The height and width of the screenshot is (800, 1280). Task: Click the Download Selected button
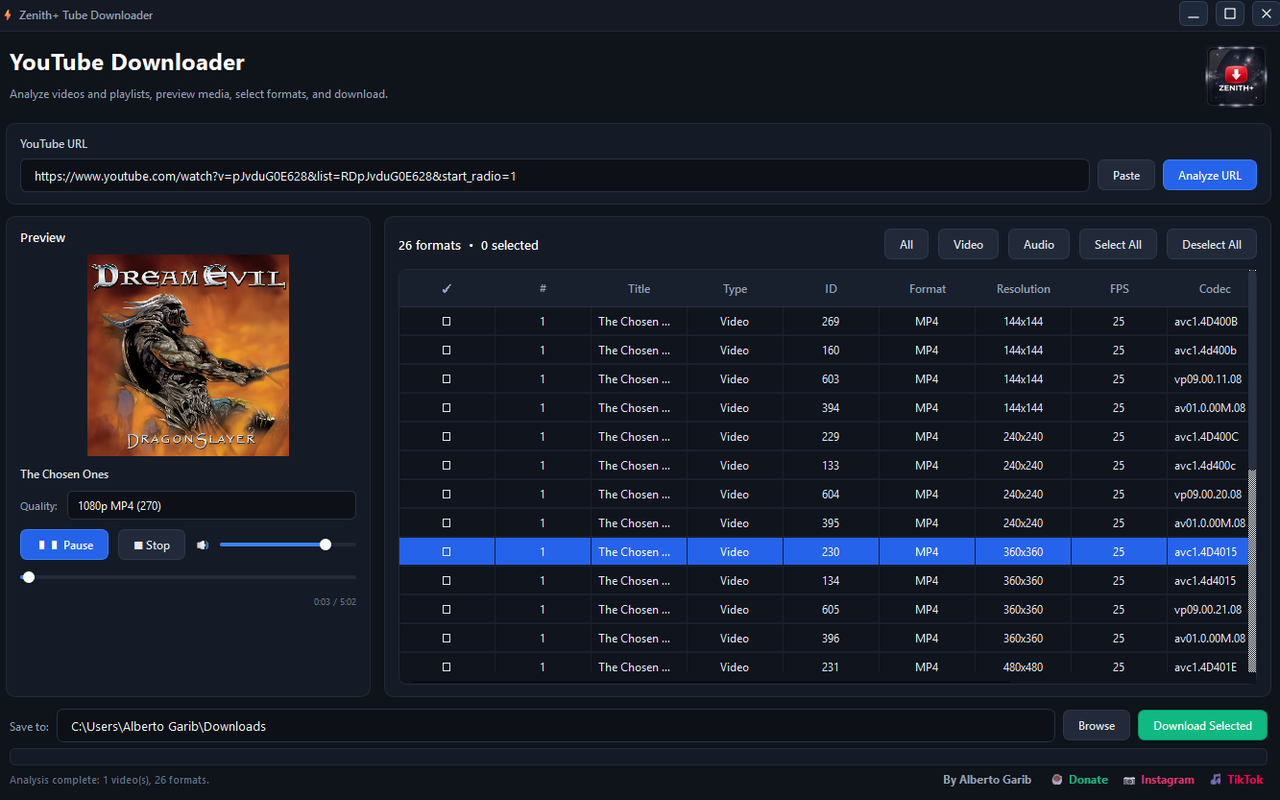(x=1202, y=726)
